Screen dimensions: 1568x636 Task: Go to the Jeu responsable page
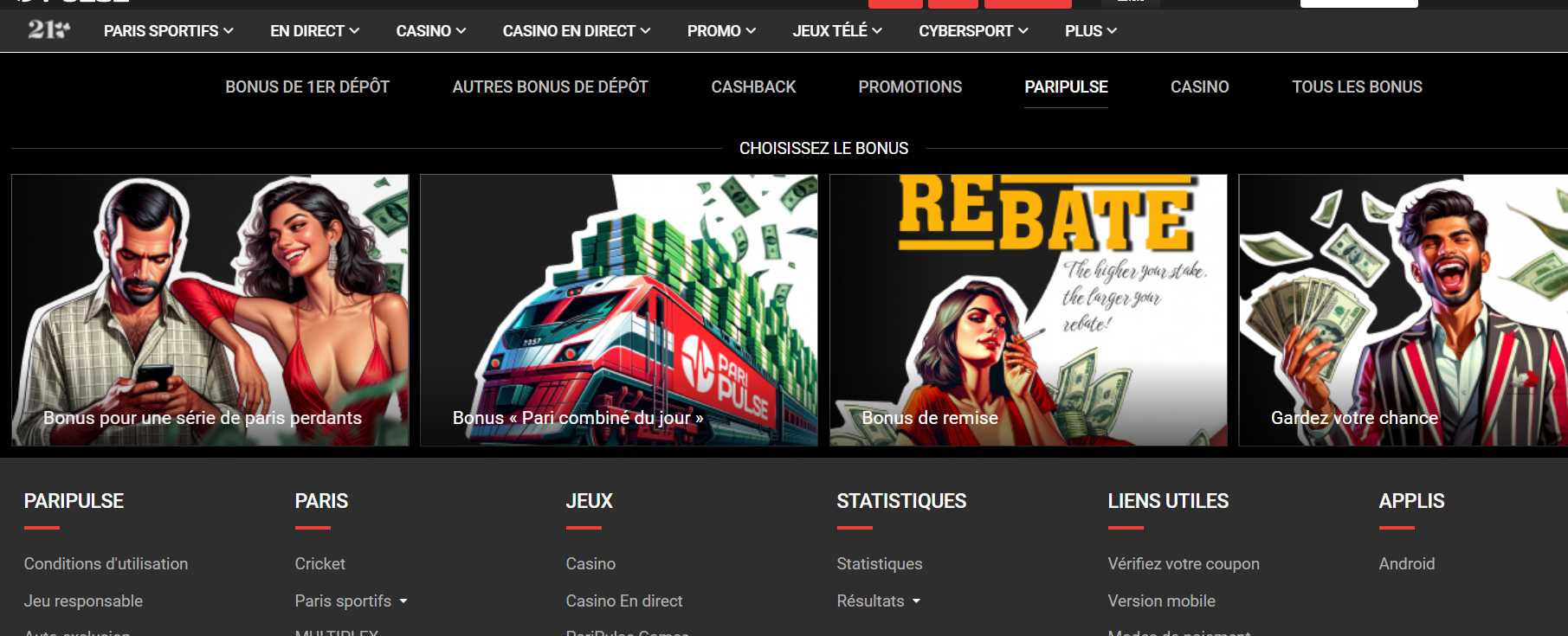[83, 601]
